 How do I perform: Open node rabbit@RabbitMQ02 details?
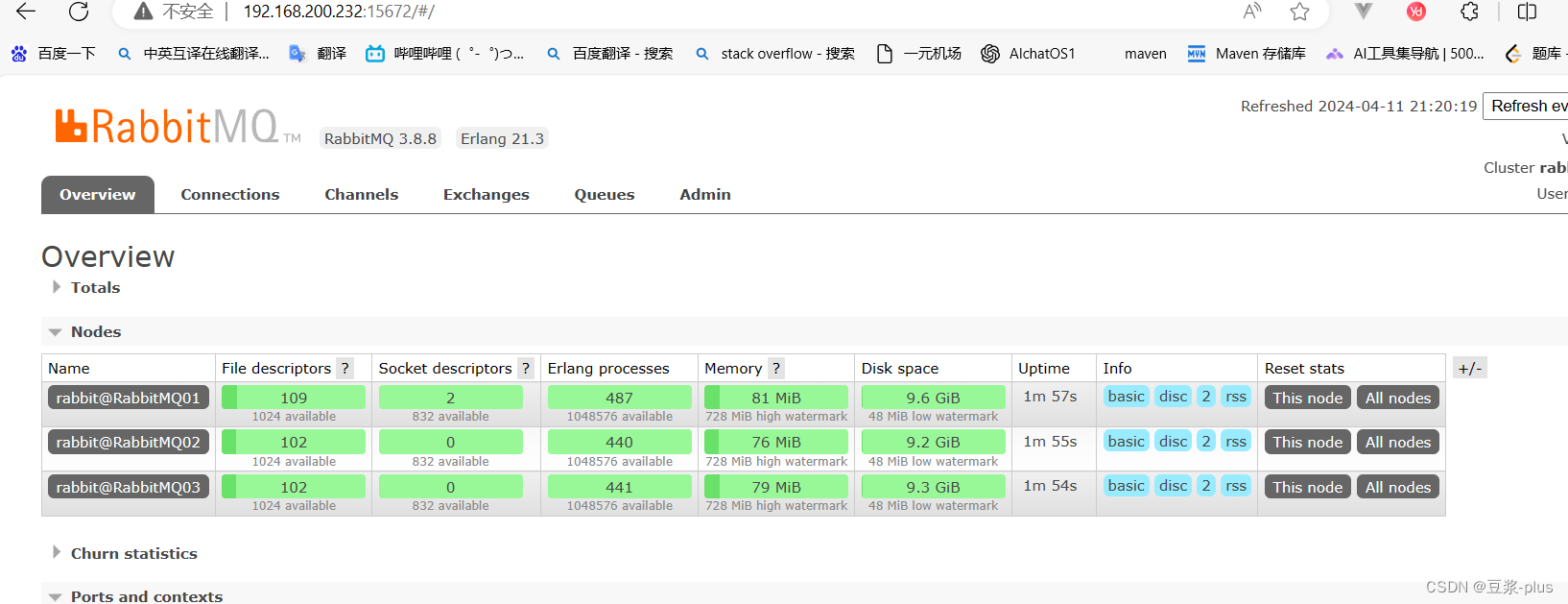coord(129,442)
